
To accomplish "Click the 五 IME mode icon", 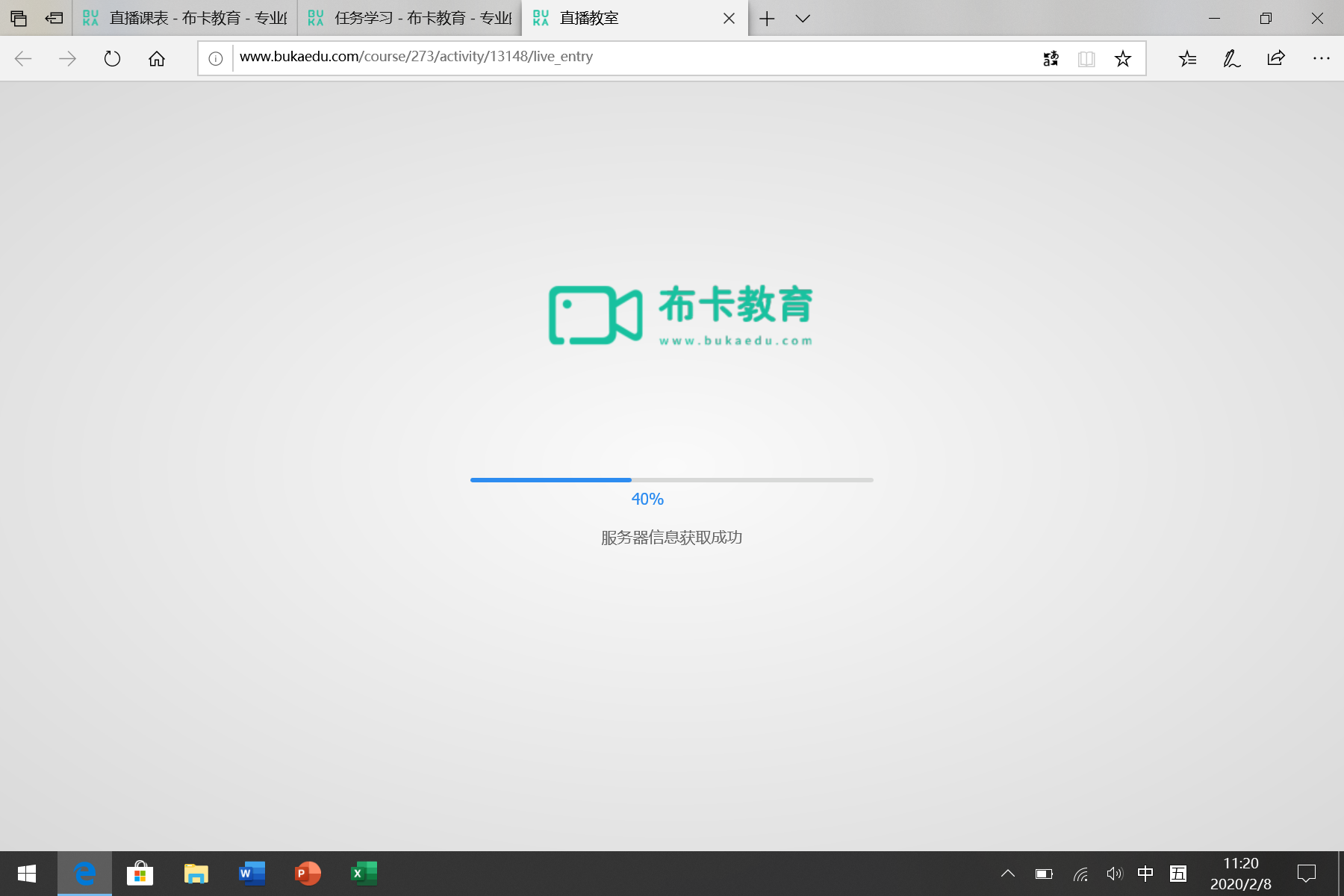I will point(1178,874).
